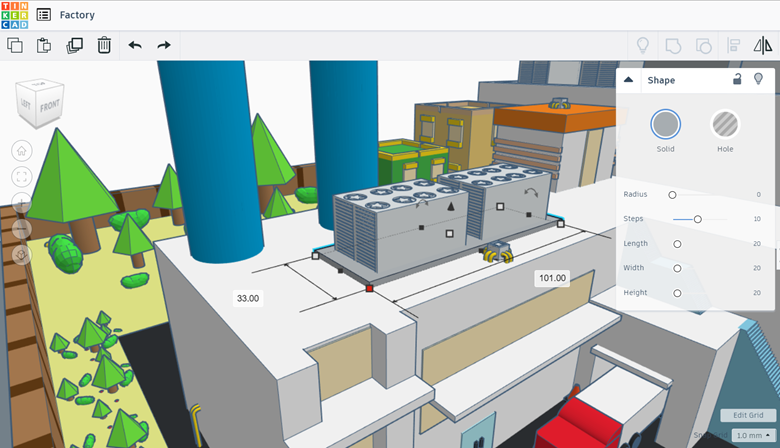Delete the selection with the trash icon
This screenshot has height=448, width=780.
click(x=104, y=45)
